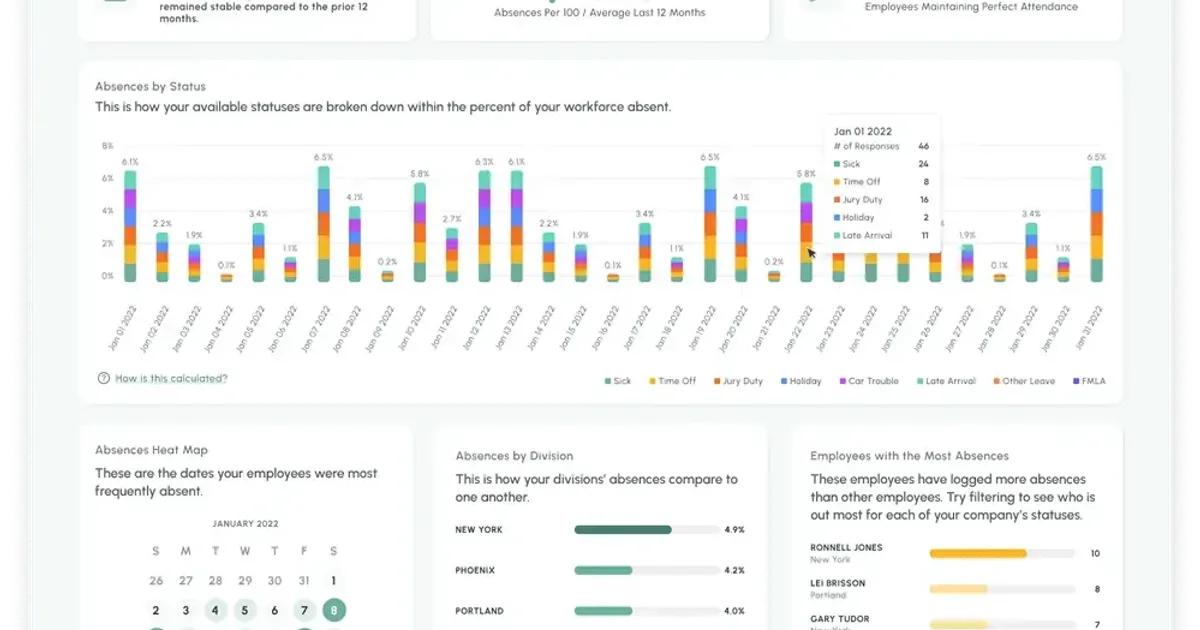1200x630 pixels.
Task: Select January 3 on heat map calendar
Action: pyautogui.click(x=186, y=610)
